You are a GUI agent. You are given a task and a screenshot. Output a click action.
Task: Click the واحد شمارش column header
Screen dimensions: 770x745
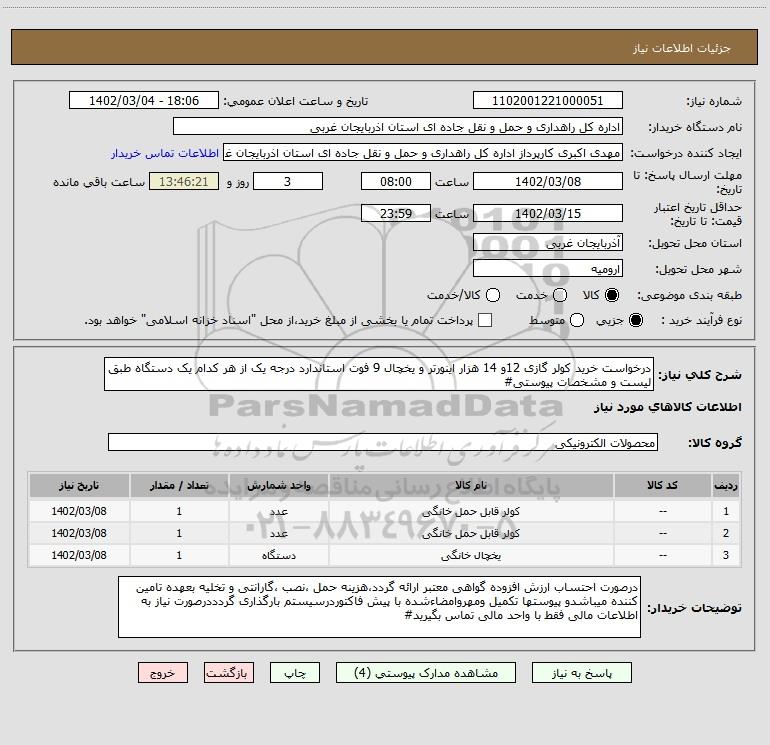click(x=278, y=485)
